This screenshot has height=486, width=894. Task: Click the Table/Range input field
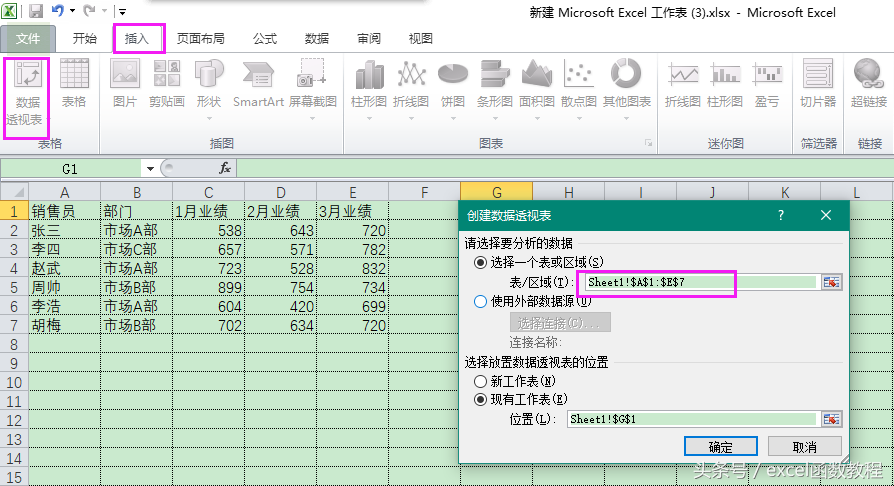pos(702,282)
